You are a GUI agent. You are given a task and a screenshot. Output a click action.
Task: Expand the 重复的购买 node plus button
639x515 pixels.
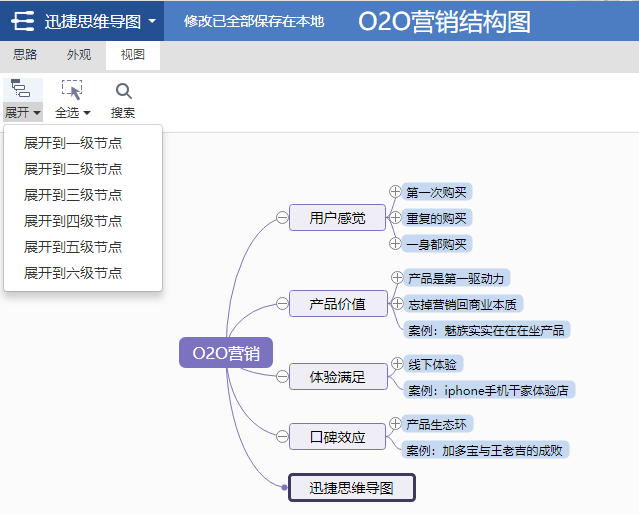click(x=395, y=218)
